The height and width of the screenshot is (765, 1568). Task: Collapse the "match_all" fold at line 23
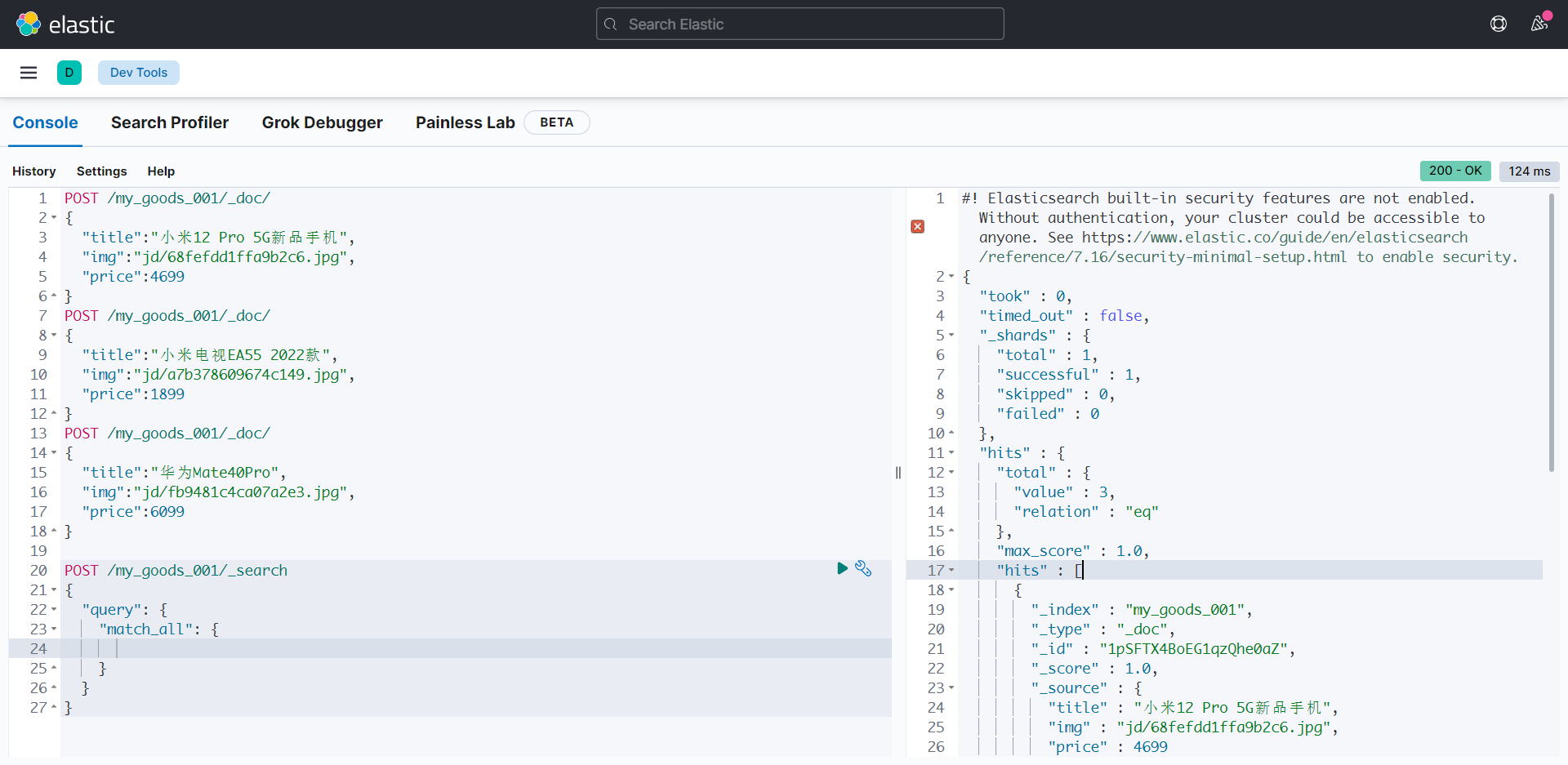(54, 629)
